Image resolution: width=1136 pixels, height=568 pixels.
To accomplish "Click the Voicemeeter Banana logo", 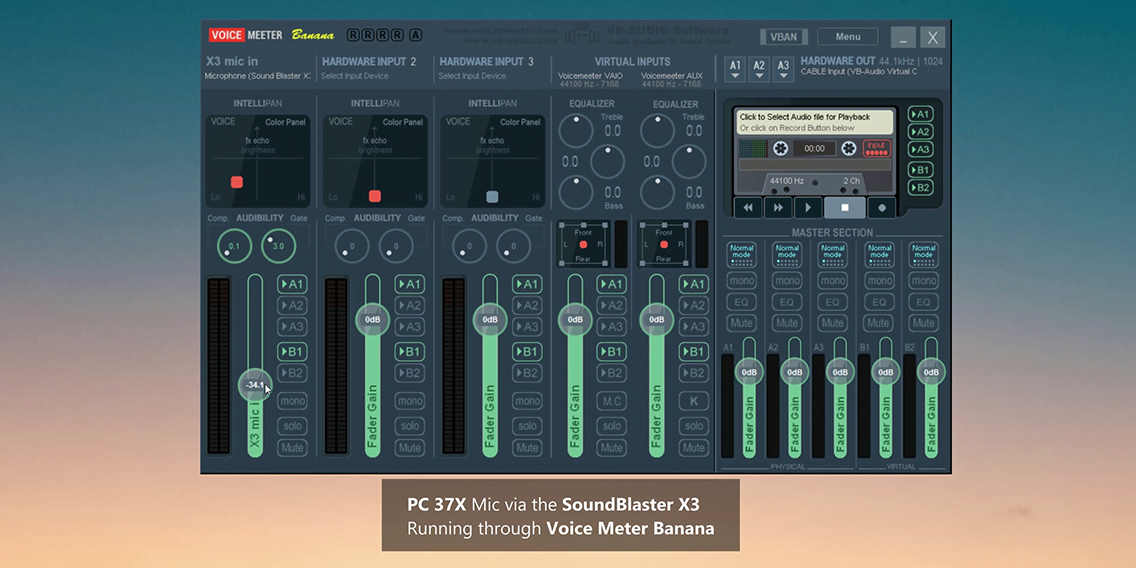I will pyautogui.click(x=272, y=35).
